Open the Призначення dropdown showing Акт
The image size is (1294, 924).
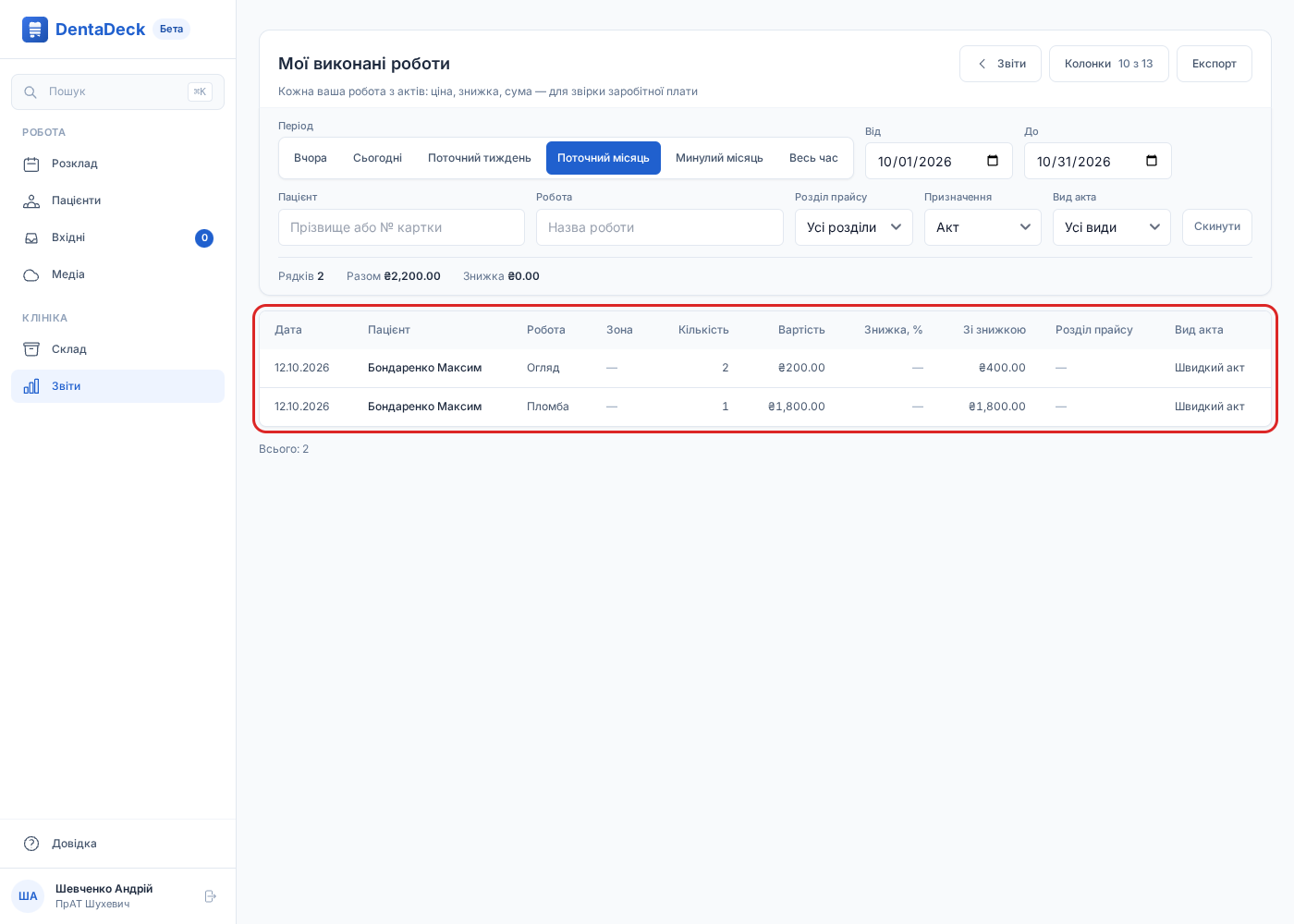(x=983, y=227)
